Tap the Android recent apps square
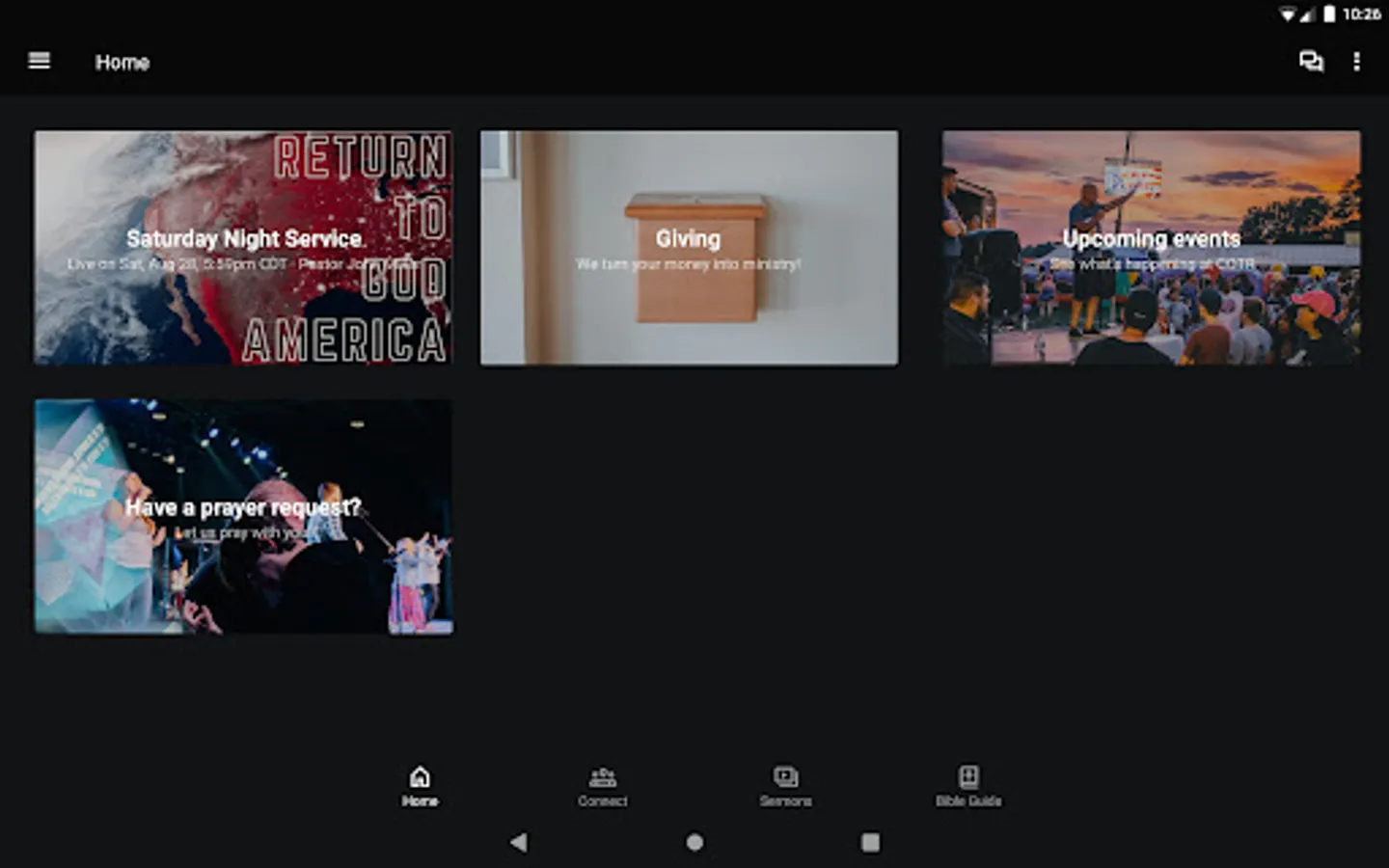 870,842
